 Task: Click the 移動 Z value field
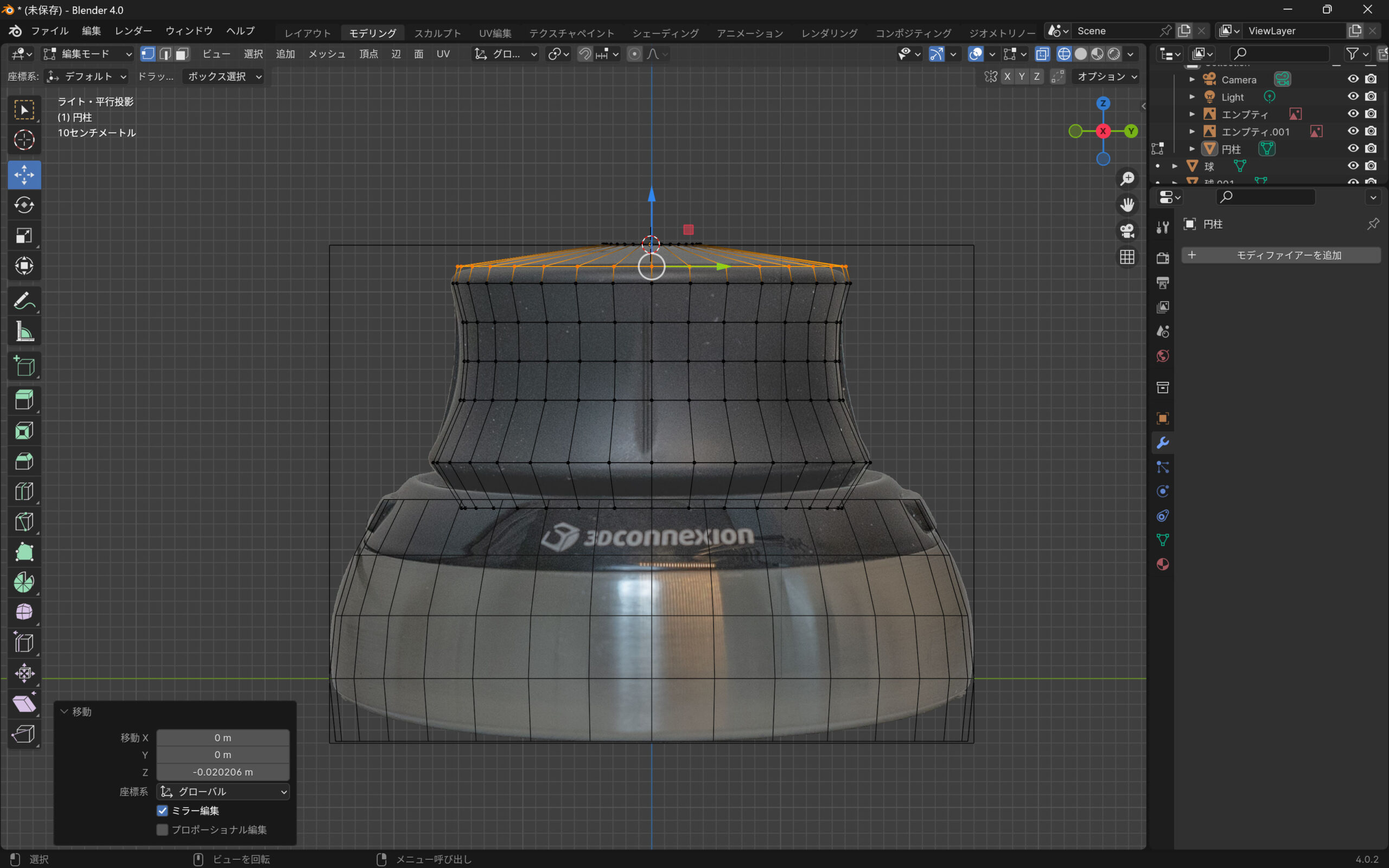click(222, 772)
